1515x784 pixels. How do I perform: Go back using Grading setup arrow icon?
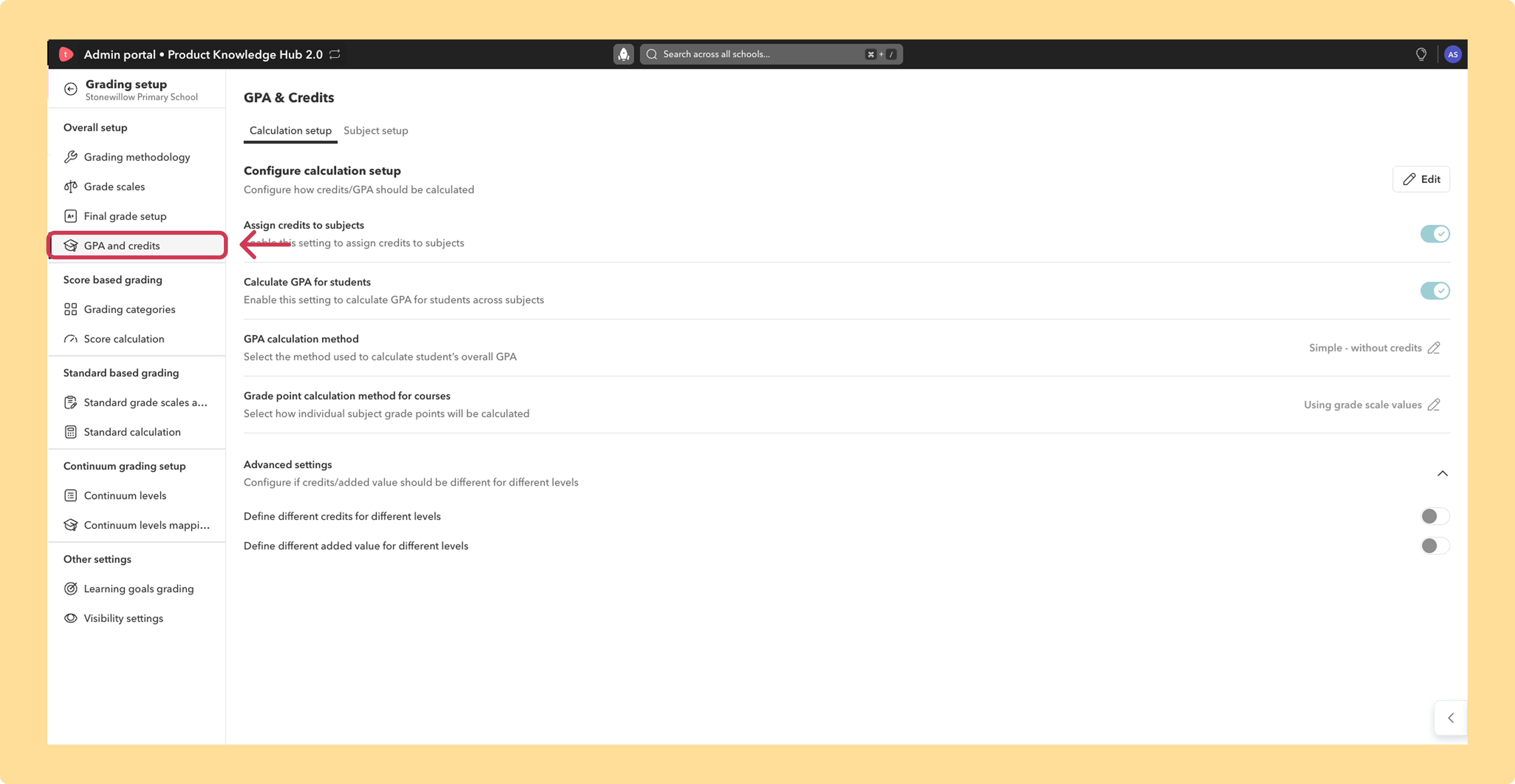tap(71, 89)
